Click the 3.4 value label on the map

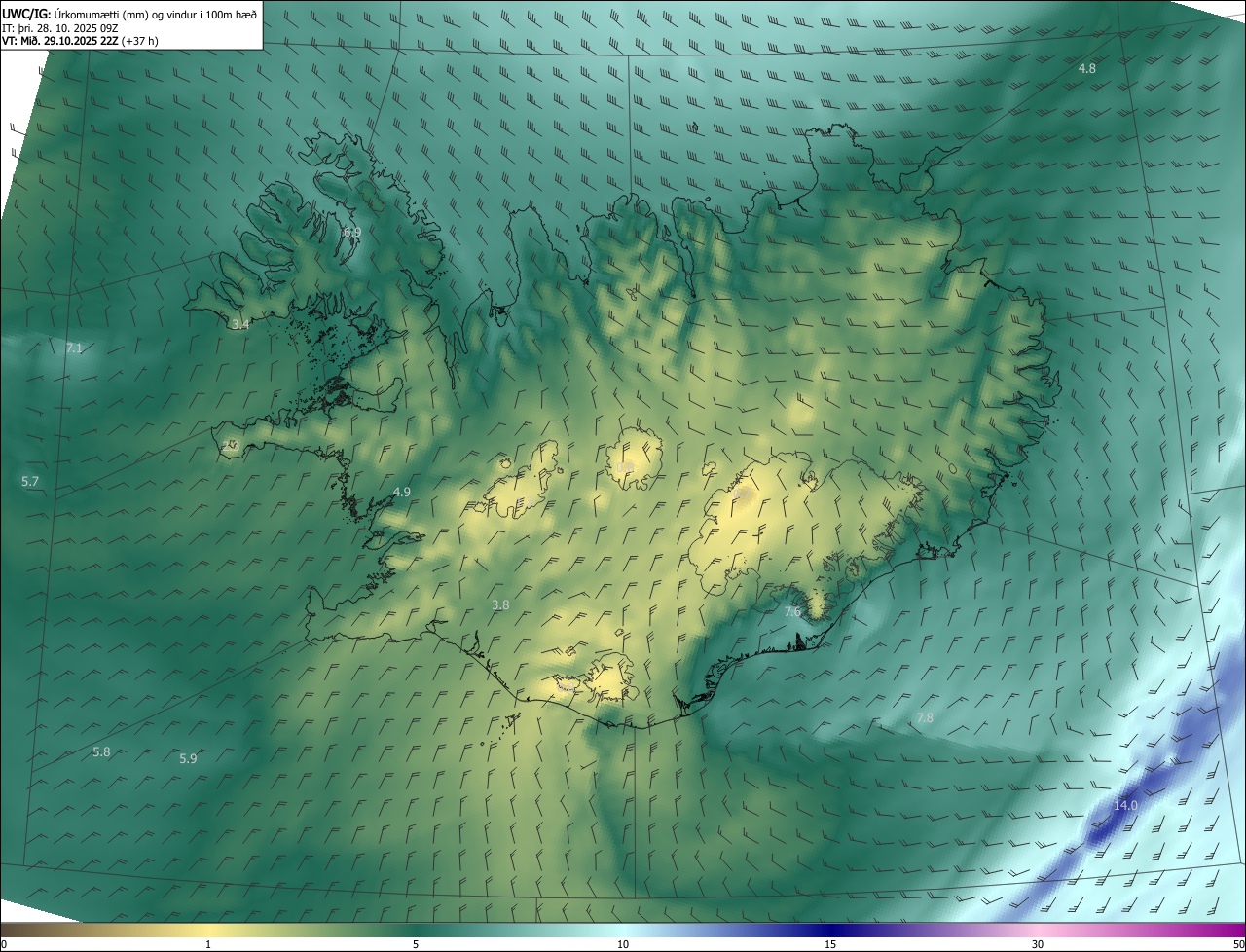(240, 324)
